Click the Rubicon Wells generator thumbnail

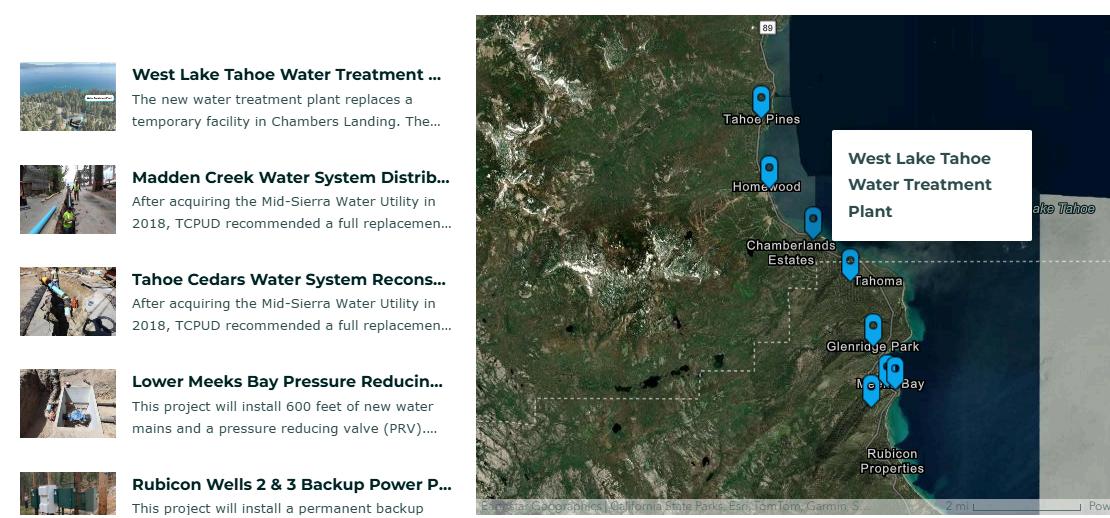[68, 493]
